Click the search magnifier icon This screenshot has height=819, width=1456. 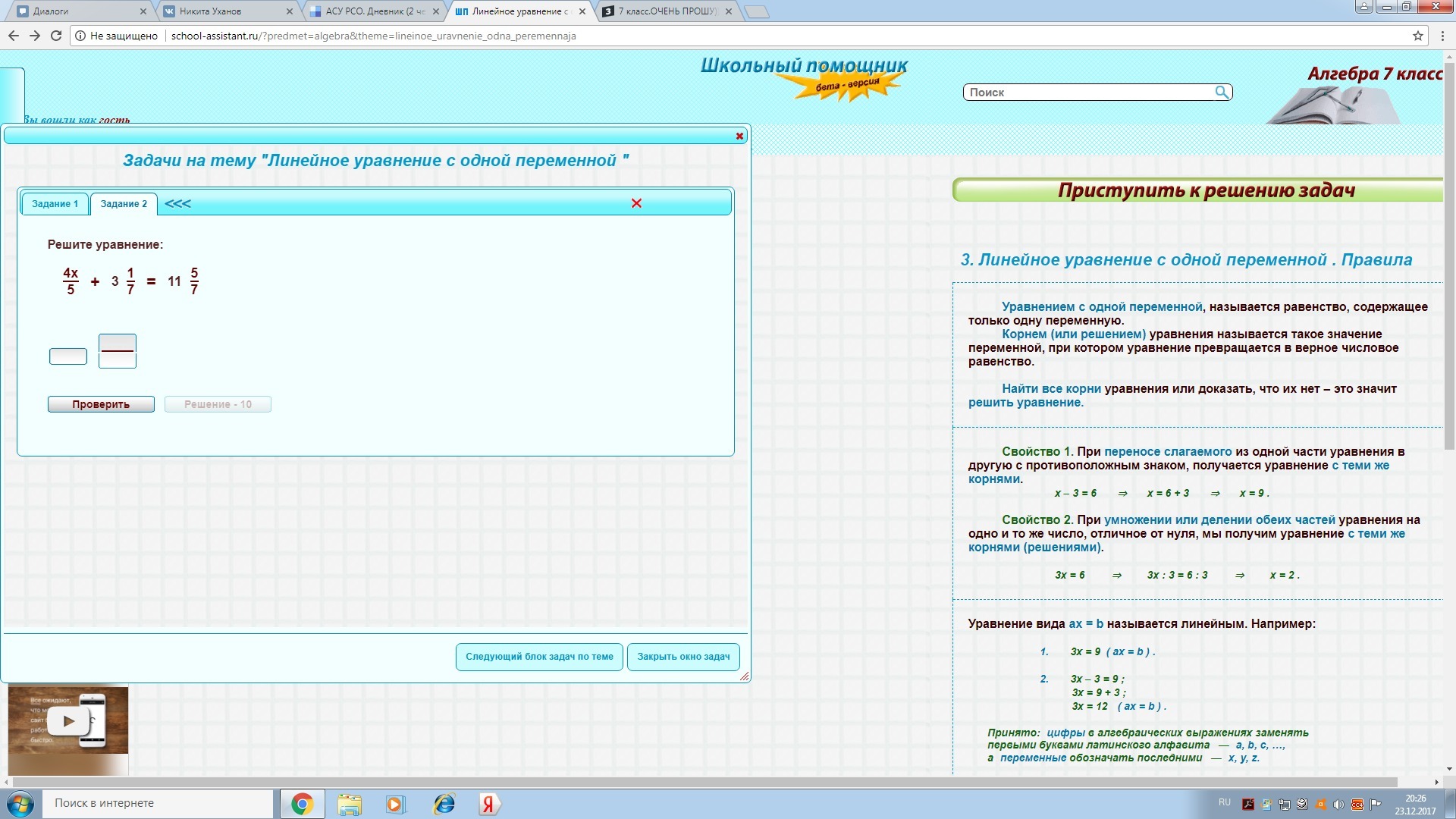1222,92
